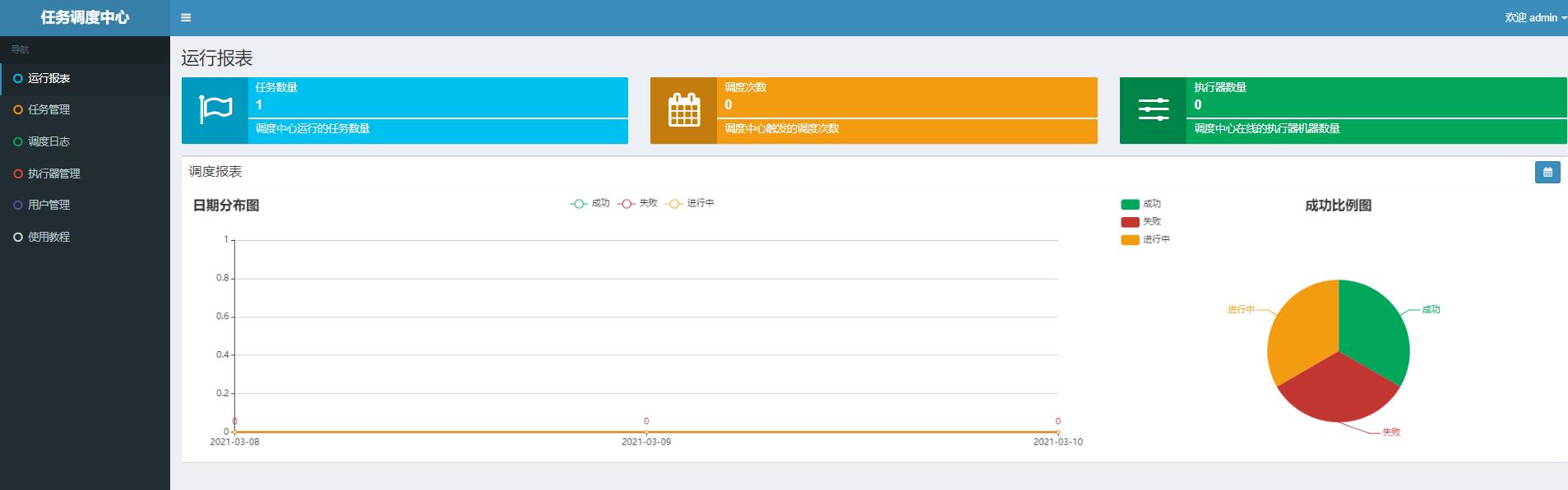Toggle green 成功 entry in pie legend

tap(1140, 204)
